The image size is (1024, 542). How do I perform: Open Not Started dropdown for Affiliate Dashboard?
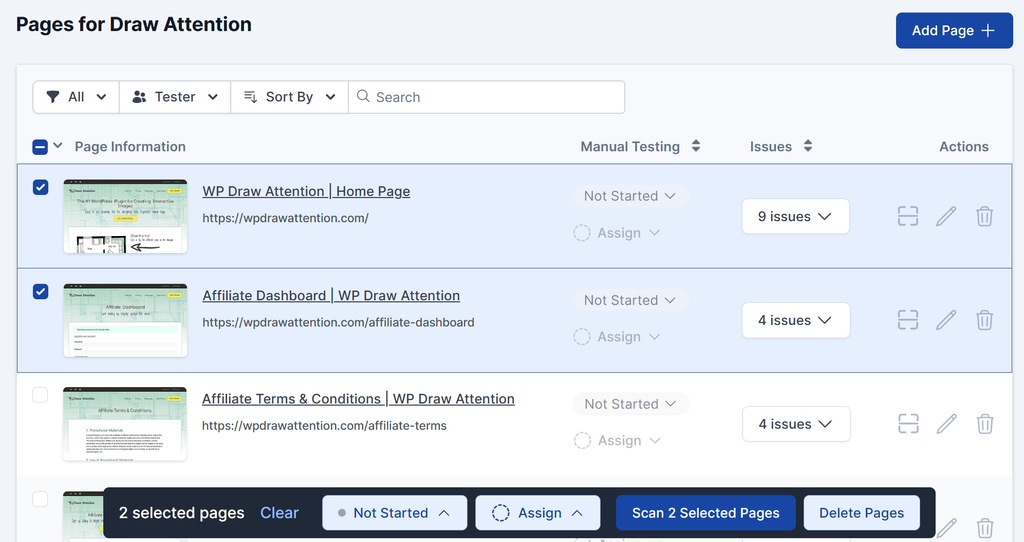(630, 300)
